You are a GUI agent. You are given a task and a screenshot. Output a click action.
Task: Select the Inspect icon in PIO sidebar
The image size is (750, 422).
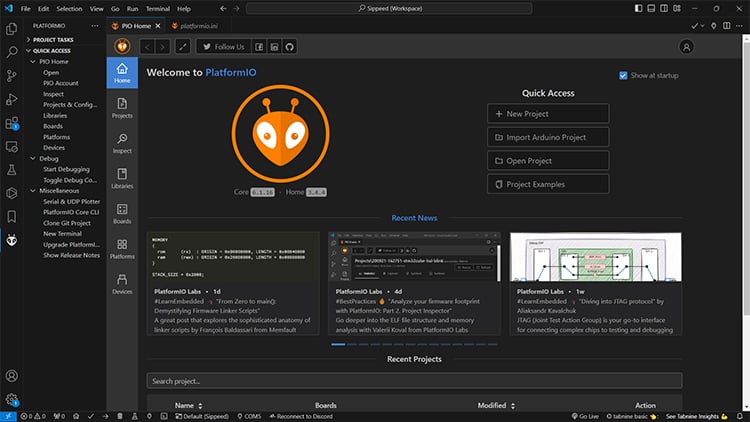coord(122,143)
